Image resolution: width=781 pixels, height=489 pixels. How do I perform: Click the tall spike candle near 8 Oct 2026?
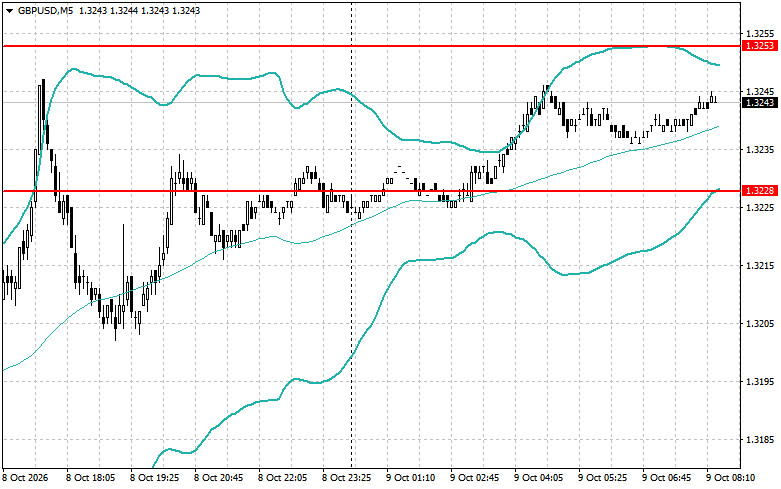[42, 115]
